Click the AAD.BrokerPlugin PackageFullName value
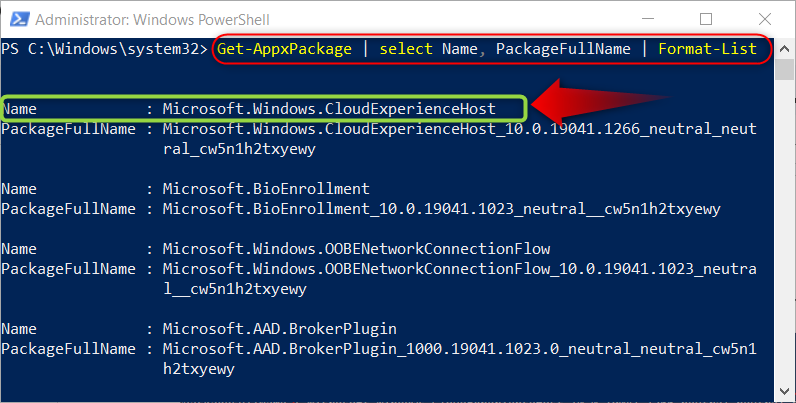Screen dimensions: 796x403 point(459,358)
